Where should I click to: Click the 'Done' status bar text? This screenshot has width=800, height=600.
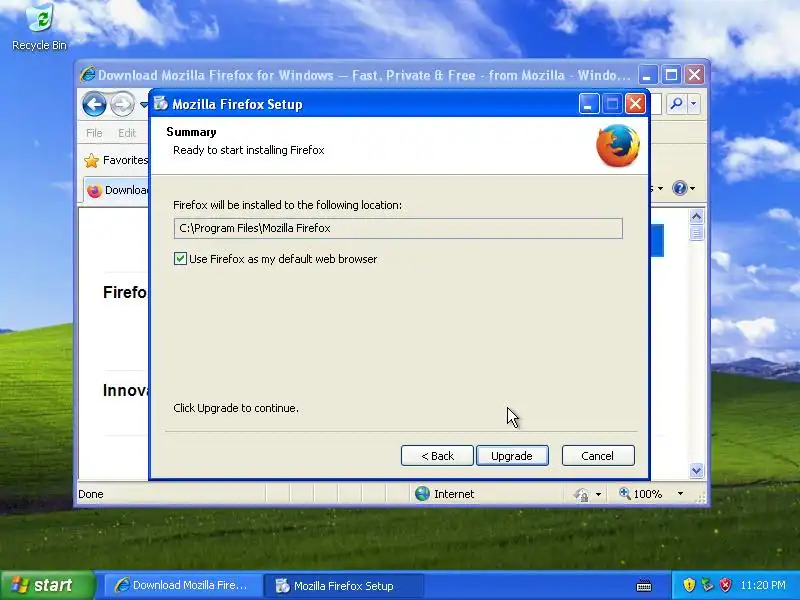click(x=91, y=494)
